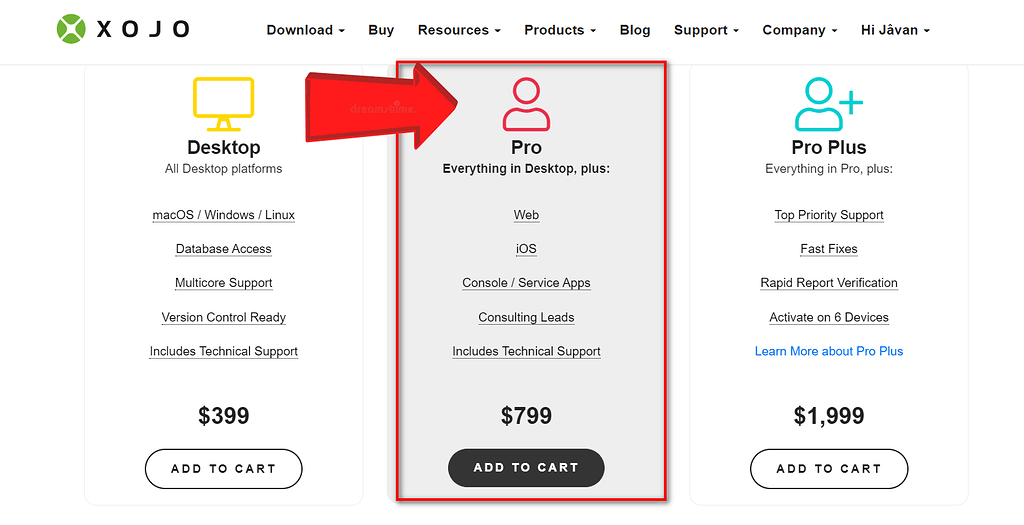This screenshot has height=525, width=1024.
Task: Click the Xojo logo icon
Action: 73,30
